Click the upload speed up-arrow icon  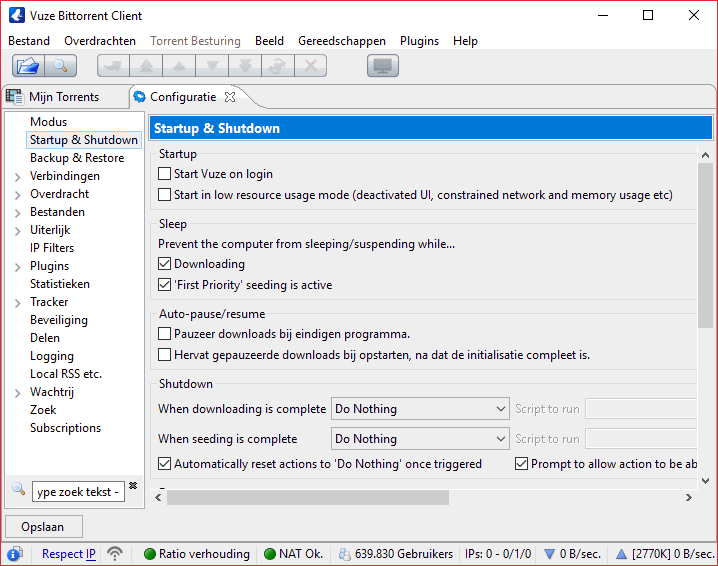(x=621, y=554)
